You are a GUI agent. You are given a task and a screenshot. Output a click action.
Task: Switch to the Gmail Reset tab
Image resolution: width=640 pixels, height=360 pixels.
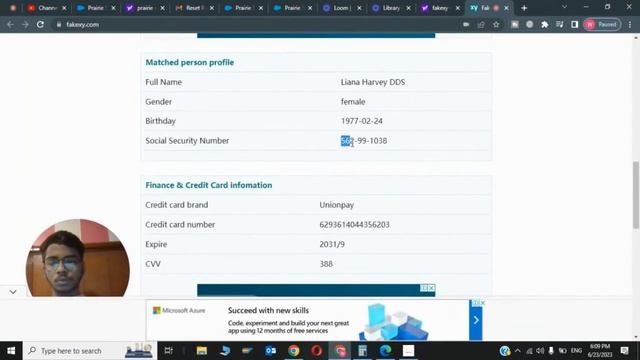[x=195, y=8]
